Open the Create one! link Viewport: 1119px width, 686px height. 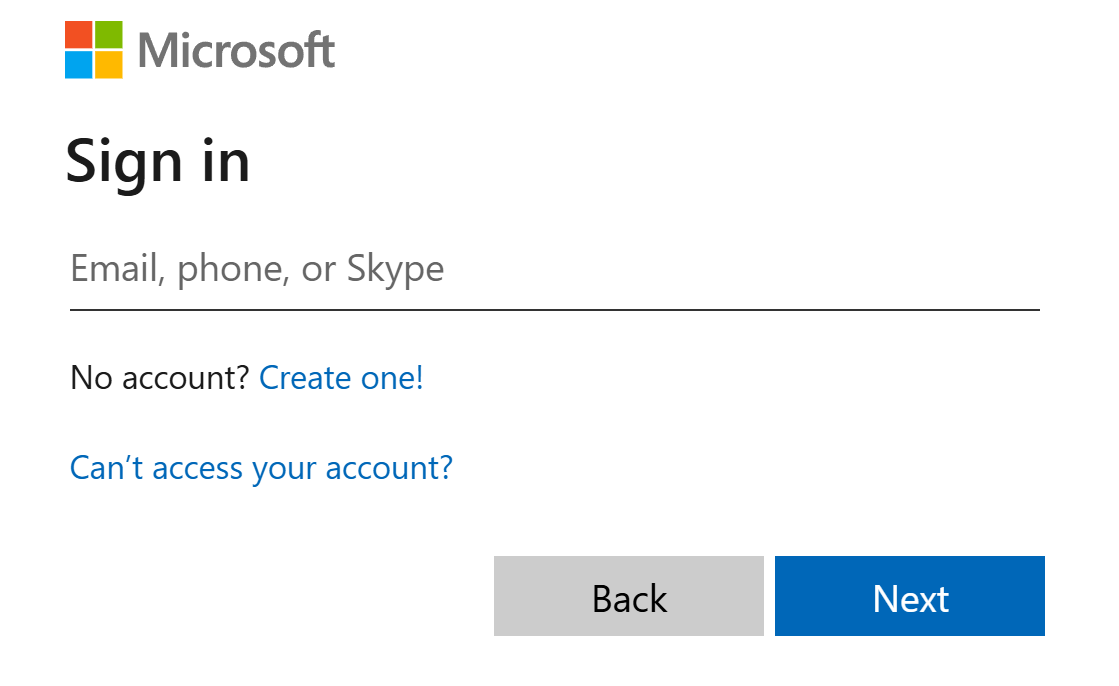[x=340, y=378]
